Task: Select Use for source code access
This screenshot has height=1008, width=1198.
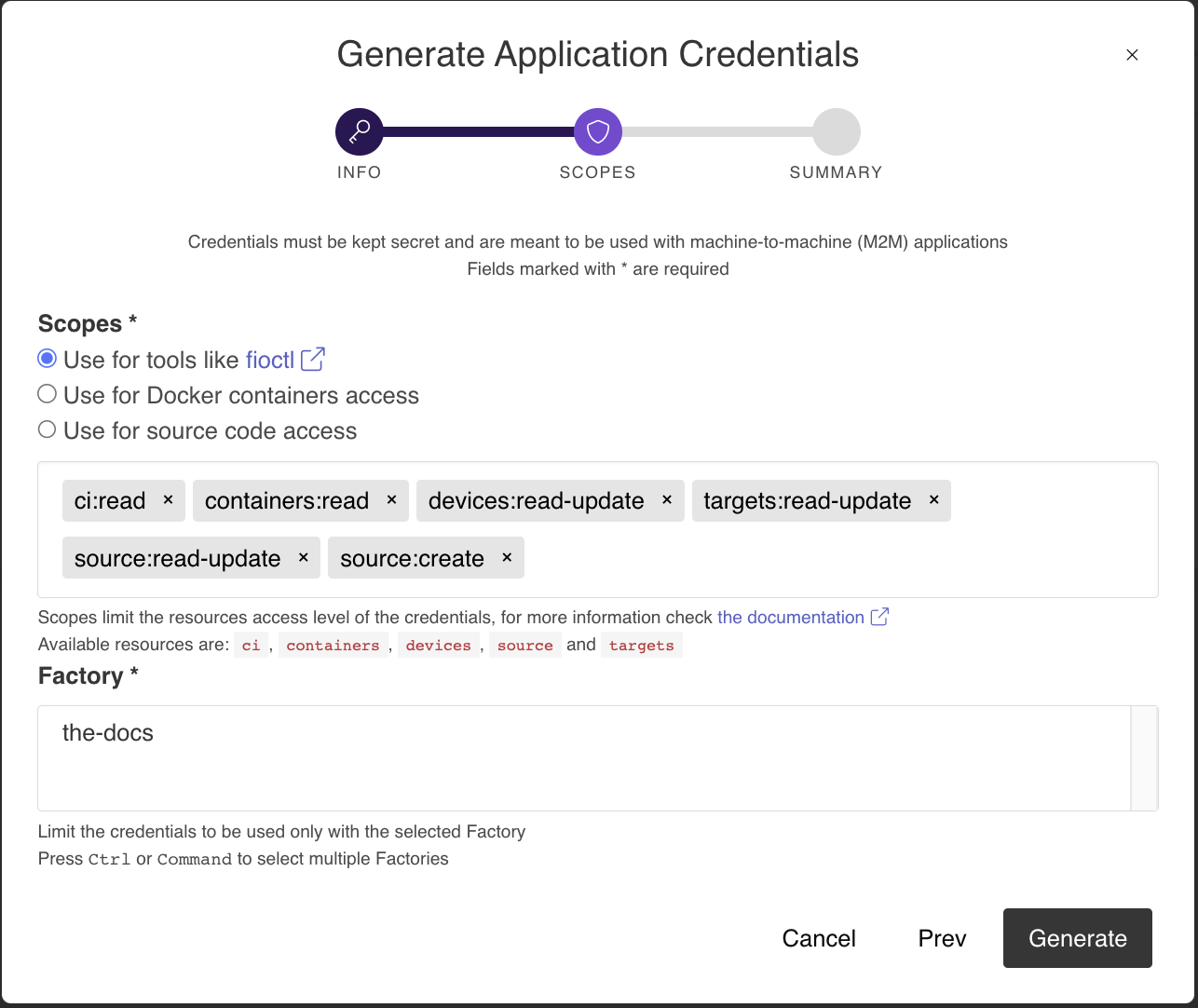Action: pyautogui.click(x=48, y=429)
